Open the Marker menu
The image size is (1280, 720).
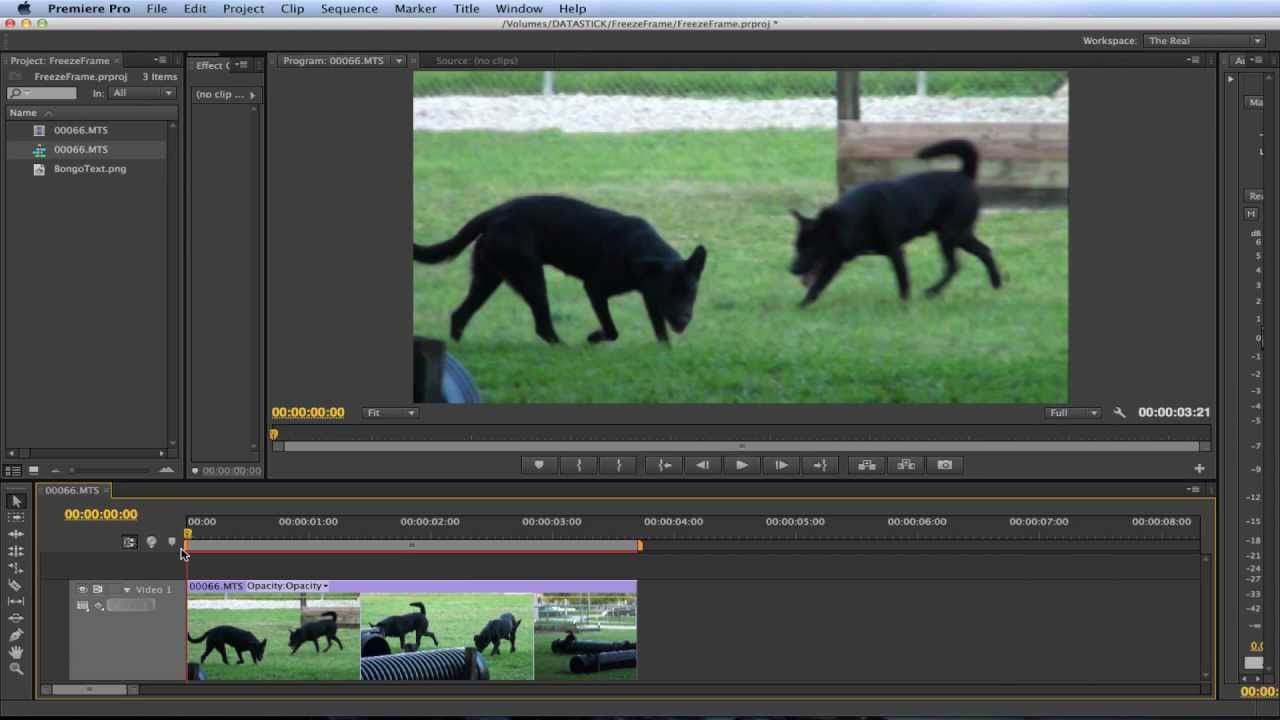pyautogui.click(x=415, y=9)
